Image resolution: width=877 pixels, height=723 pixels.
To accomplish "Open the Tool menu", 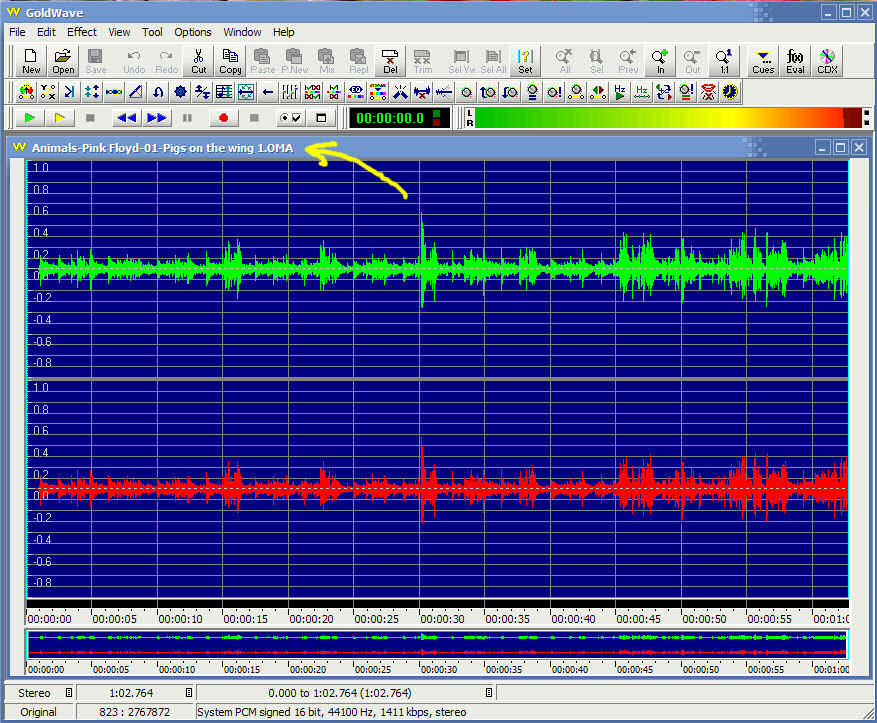I will coord(152,32).
